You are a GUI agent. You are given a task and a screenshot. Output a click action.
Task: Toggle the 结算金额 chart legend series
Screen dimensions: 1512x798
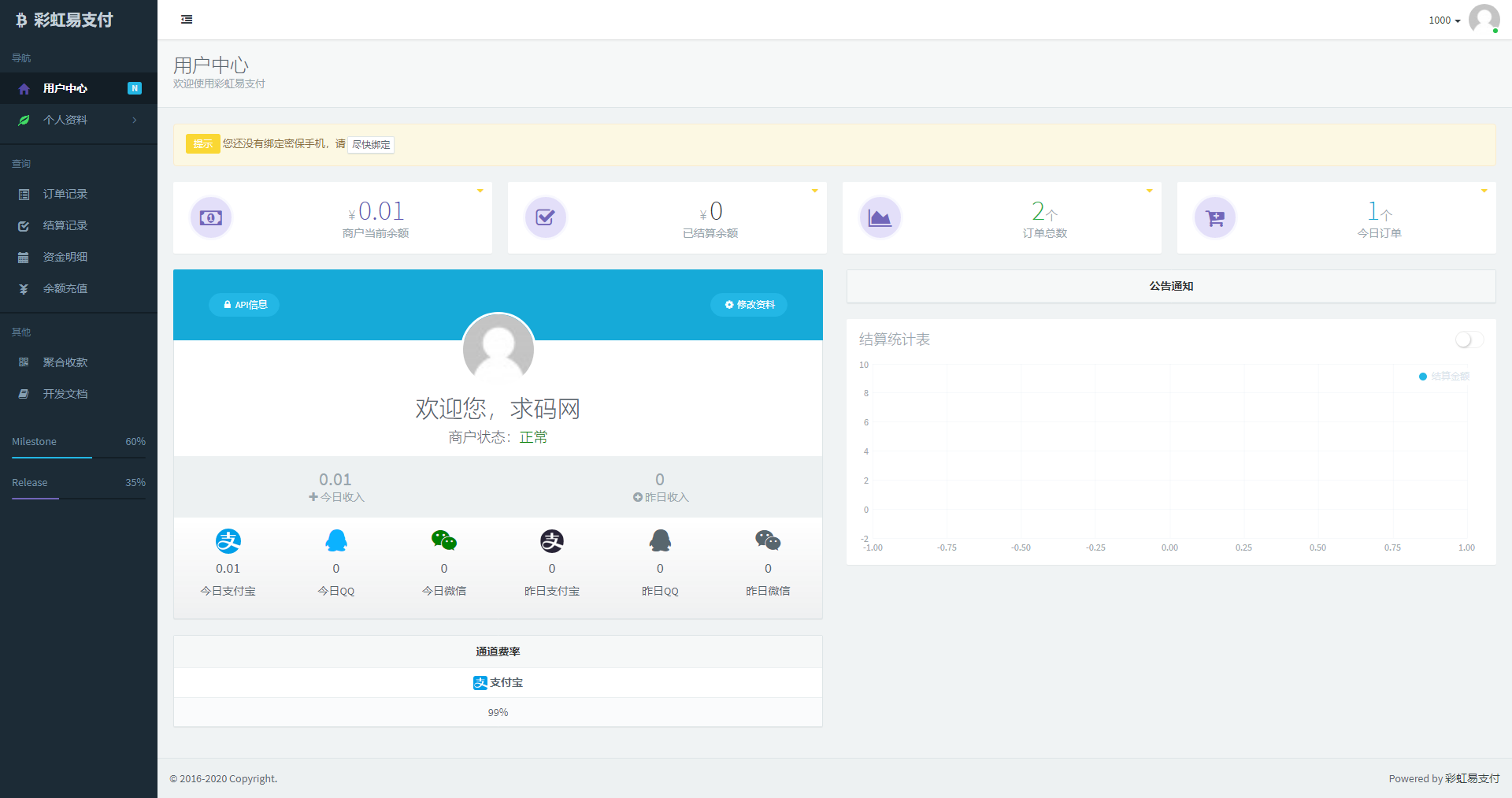click(x=1444, y=377)
